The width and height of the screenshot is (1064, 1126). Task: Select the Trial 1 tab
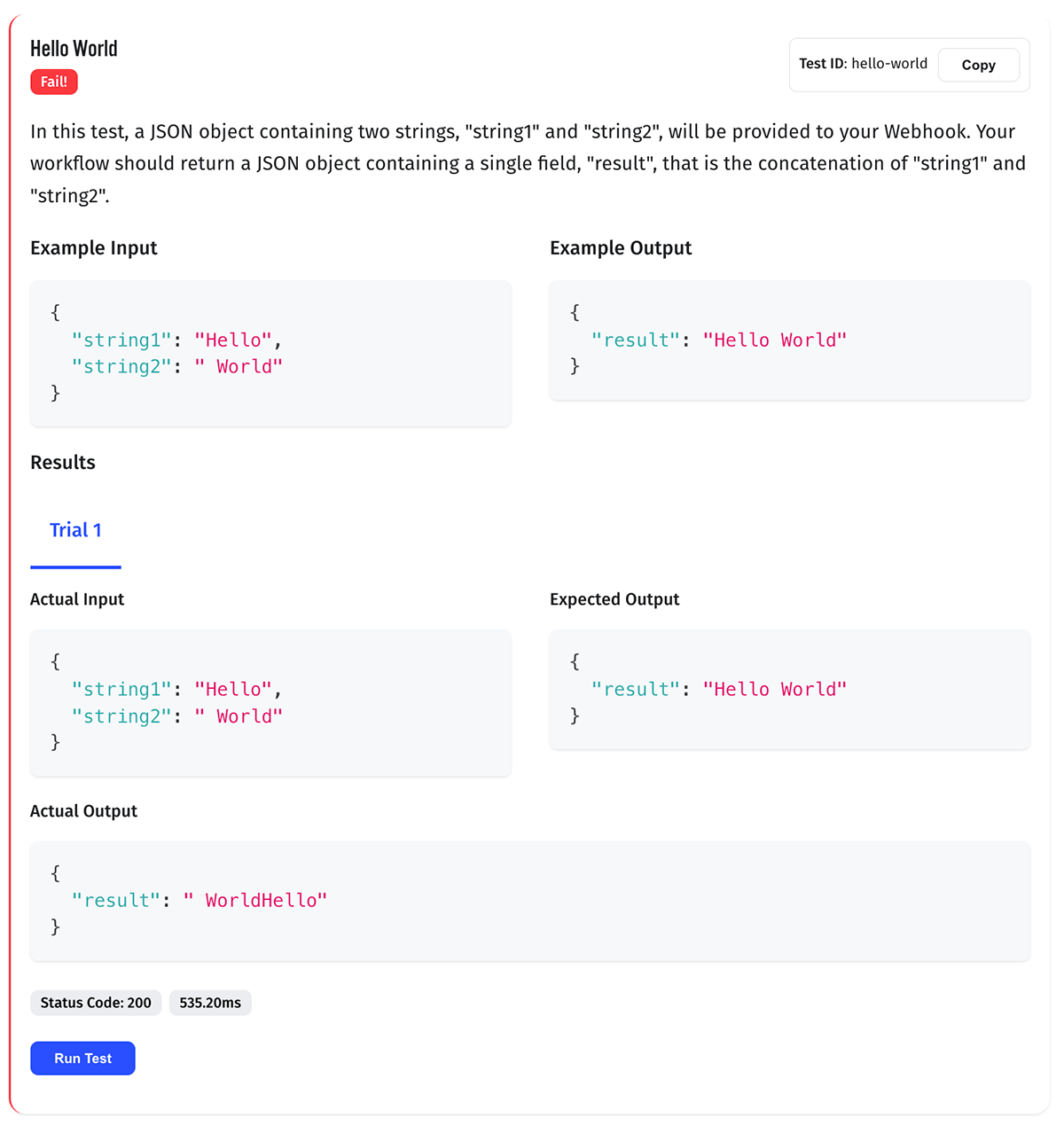75,530
